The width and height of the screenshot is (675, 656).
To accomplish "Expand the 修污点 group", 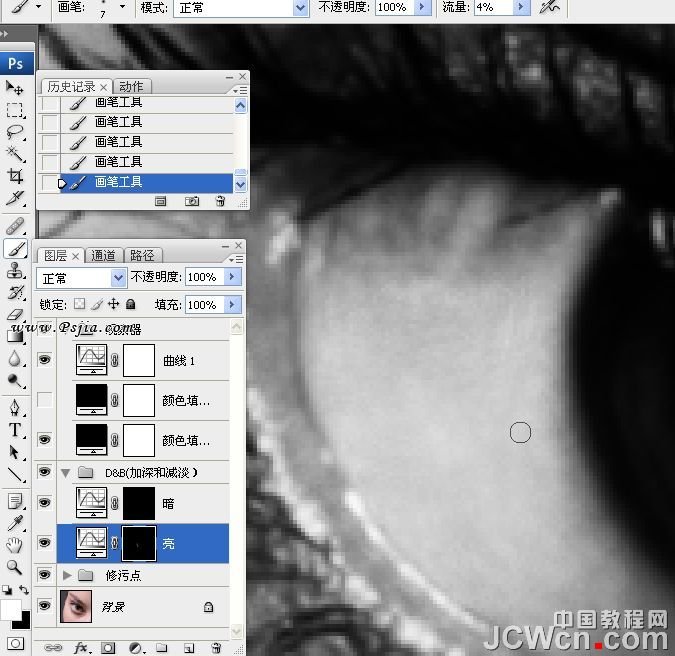I will 67,575.
